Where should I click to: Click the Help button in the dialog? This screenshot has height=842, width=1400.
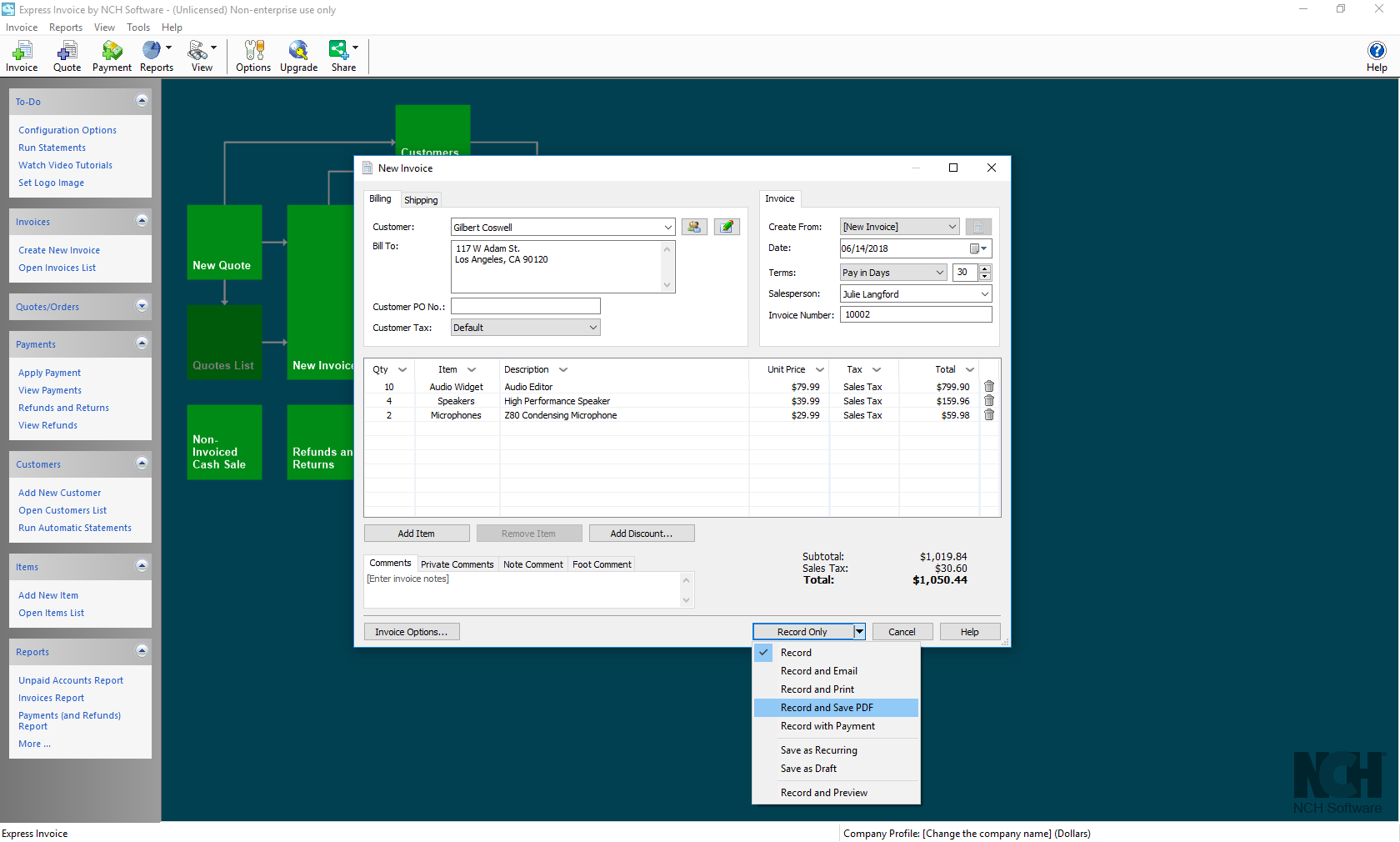970,632
